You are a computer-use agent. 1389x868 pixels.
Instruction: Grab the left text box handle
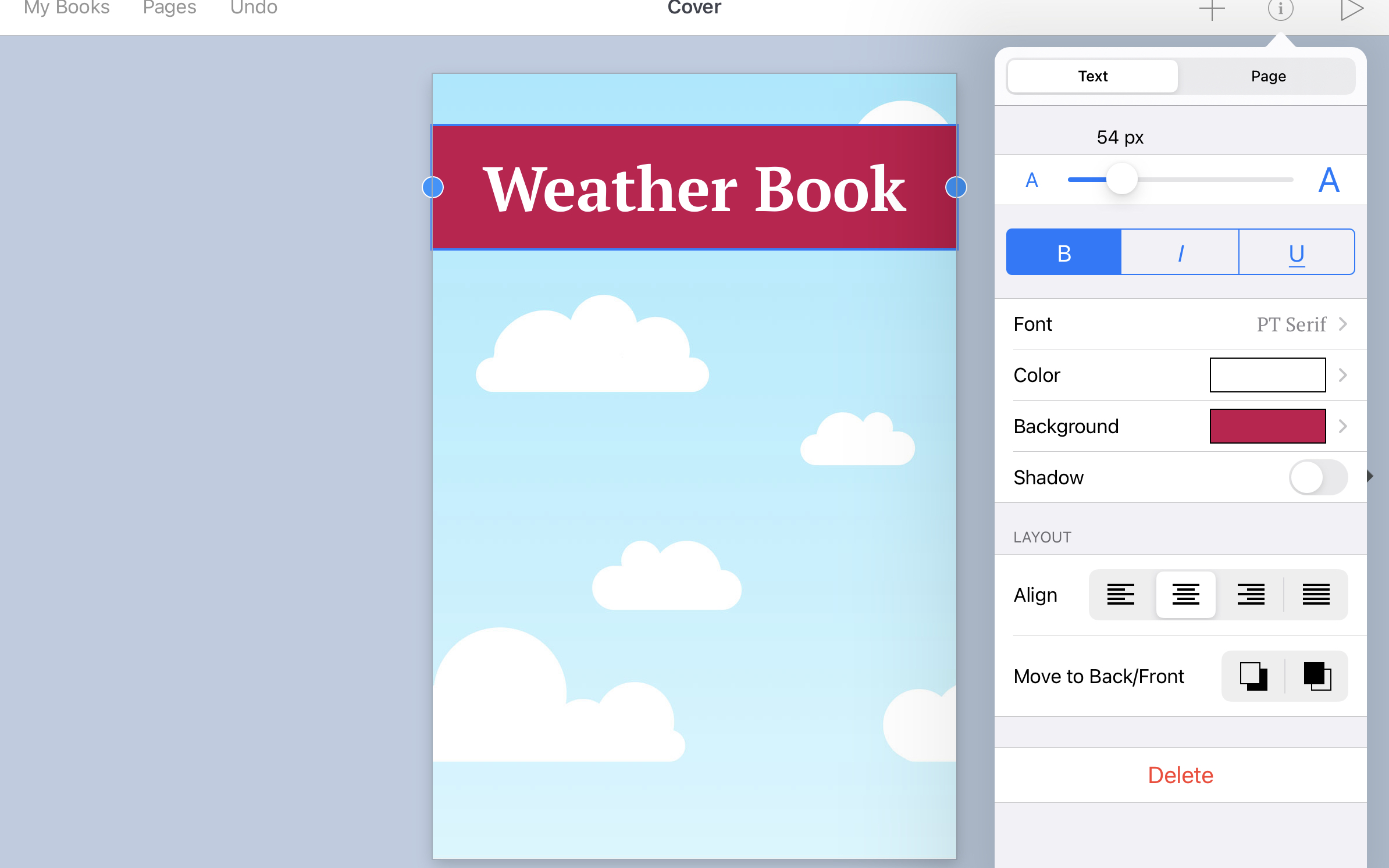(x=433, y=187)
